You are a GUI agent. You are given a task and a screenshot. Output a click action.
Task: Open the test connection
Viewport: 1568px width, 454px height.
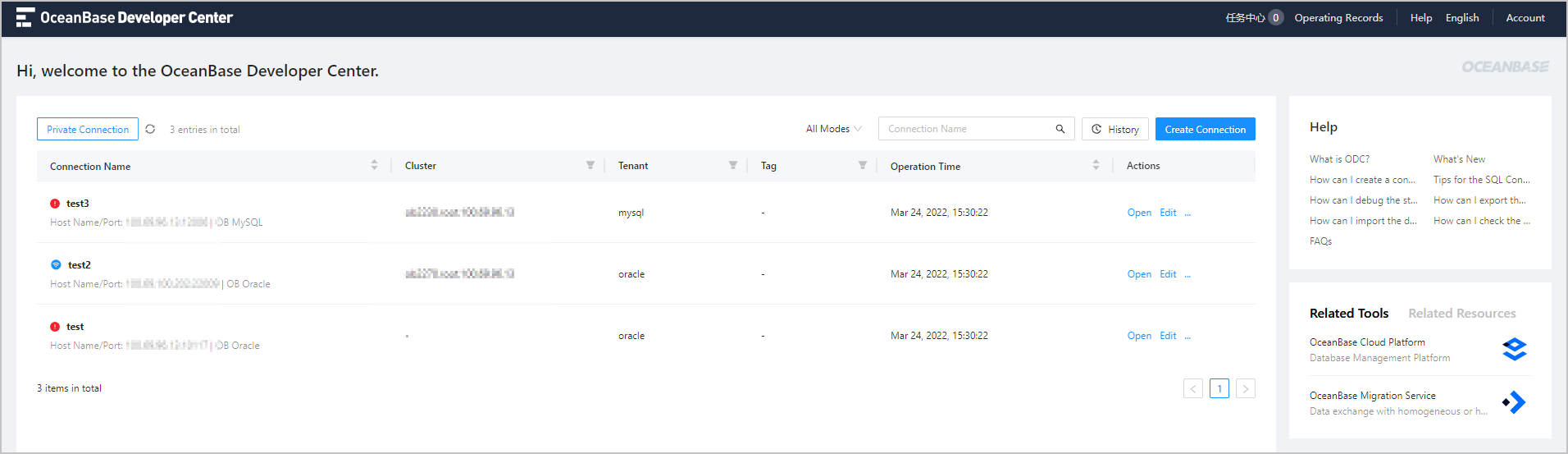[x=1139, y=336]
